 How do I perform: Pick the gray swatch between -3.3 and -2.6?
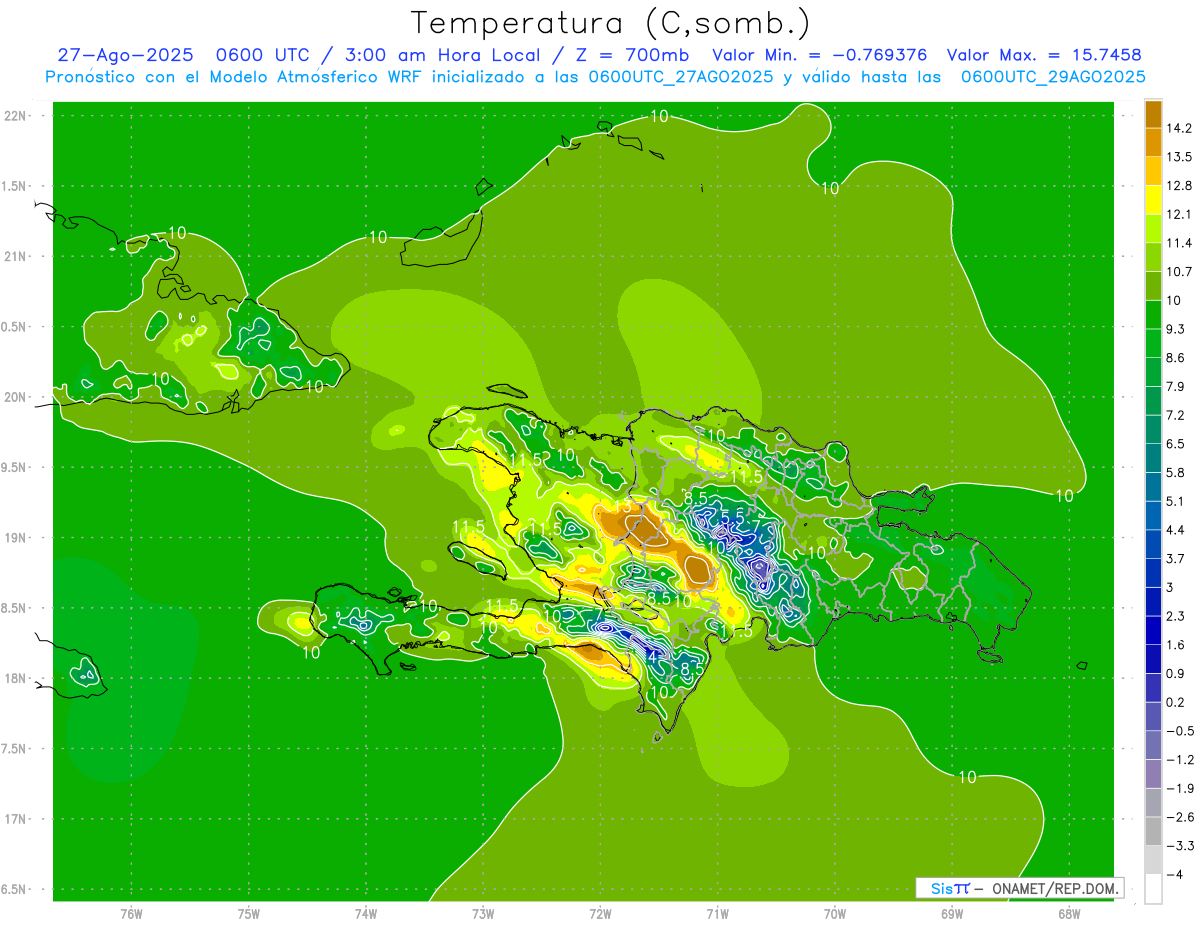[1153, 831]
